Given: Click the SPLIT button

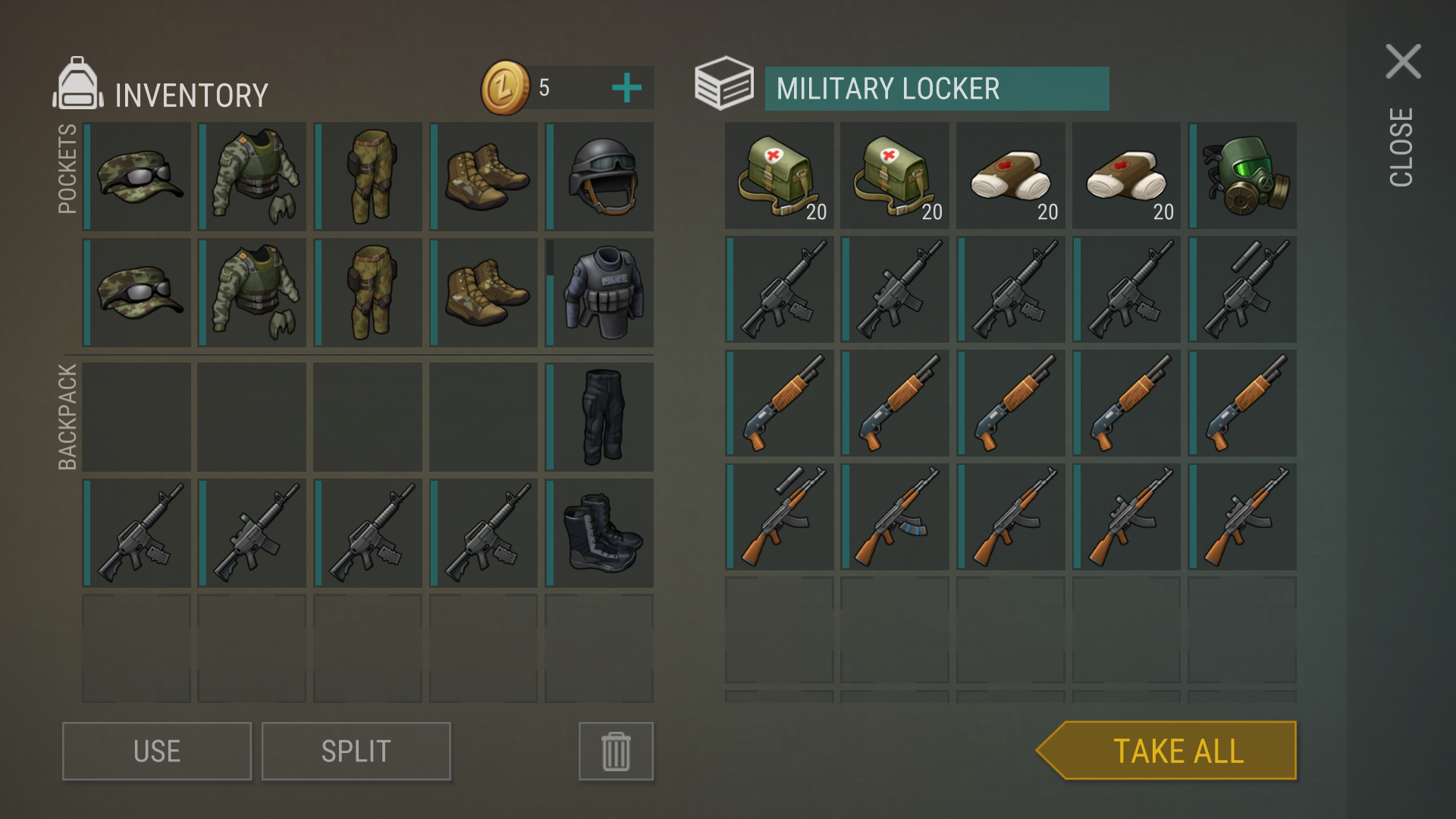Looking at the screenshot, I should coord(356,752).
